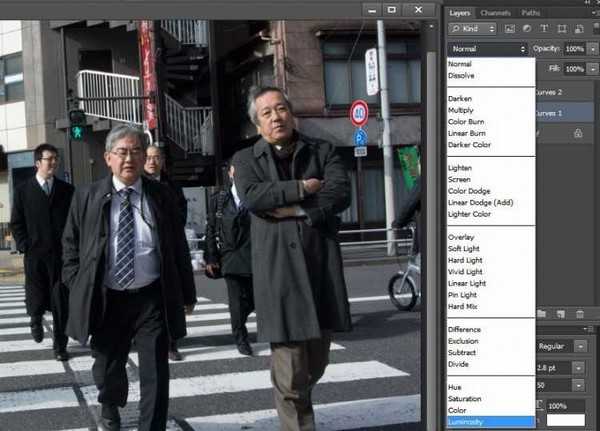Click the vertical scale icon beside 100%
This screenshot has height=431, width=600.
540,405
